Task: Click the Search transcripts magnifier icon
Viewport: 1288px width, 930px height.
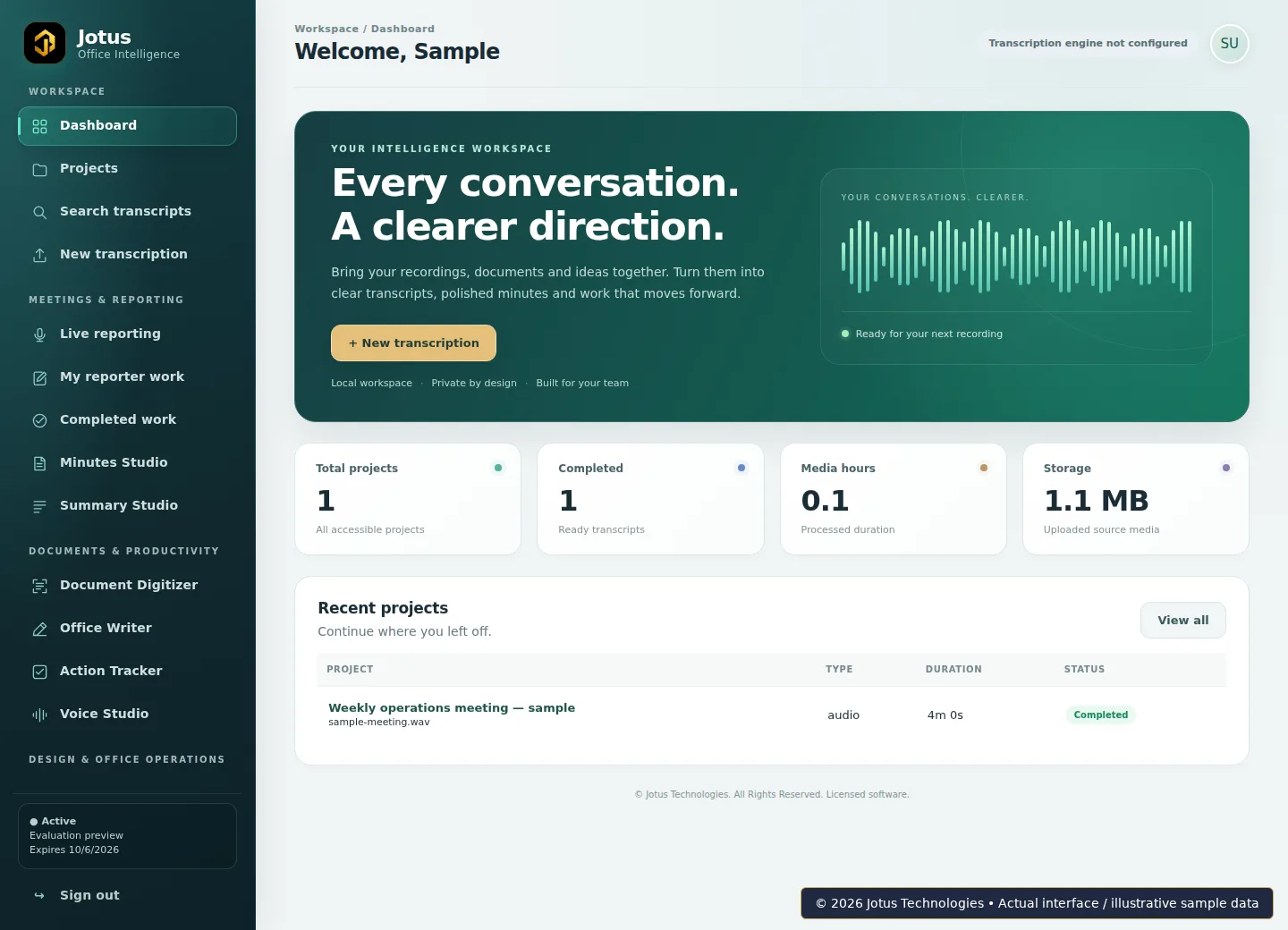Action: pos(39,212)
